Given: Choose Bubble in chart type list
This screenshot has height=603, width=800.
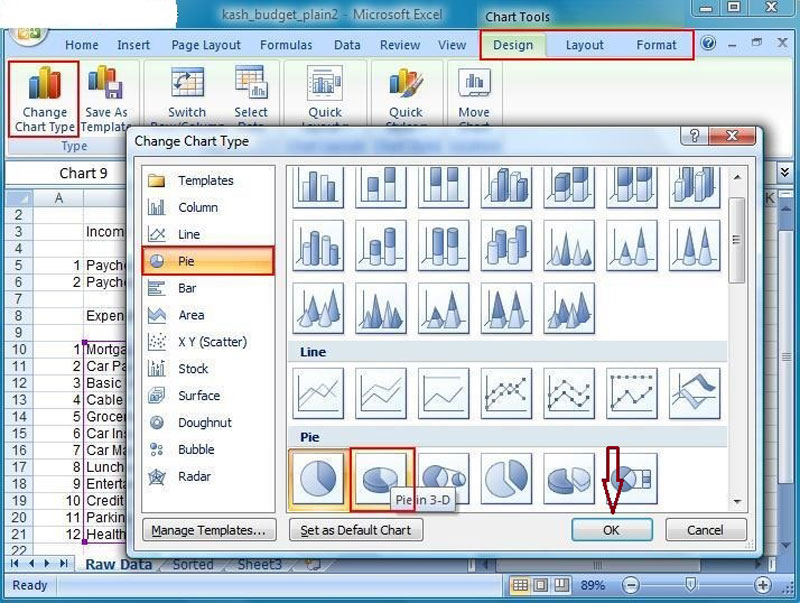Looking at the screenshot, I should [x=208, y=449].
